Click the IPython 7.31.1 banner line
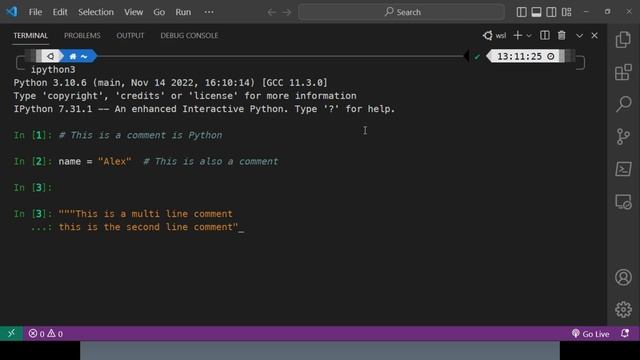 (204, 109)
